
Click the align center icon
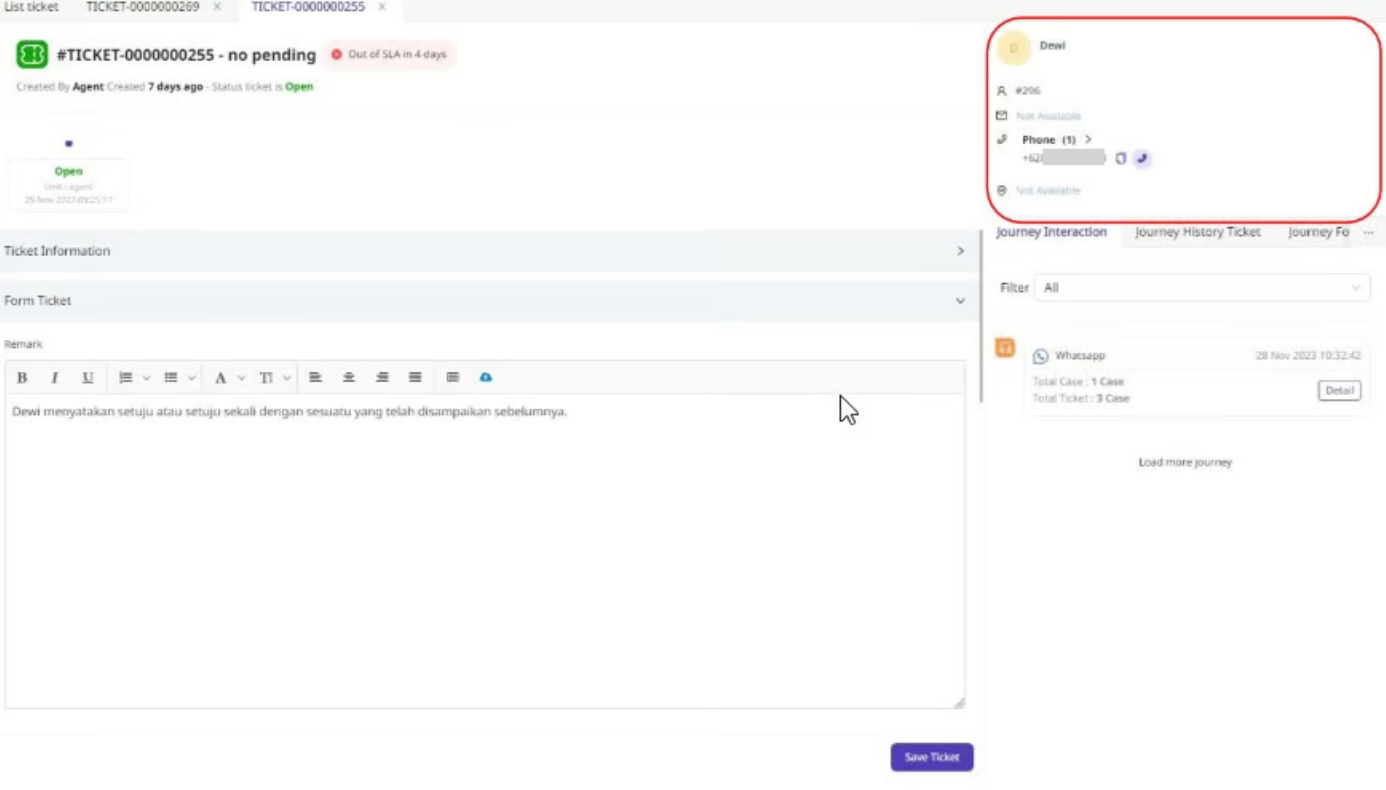tap(349, 378)
